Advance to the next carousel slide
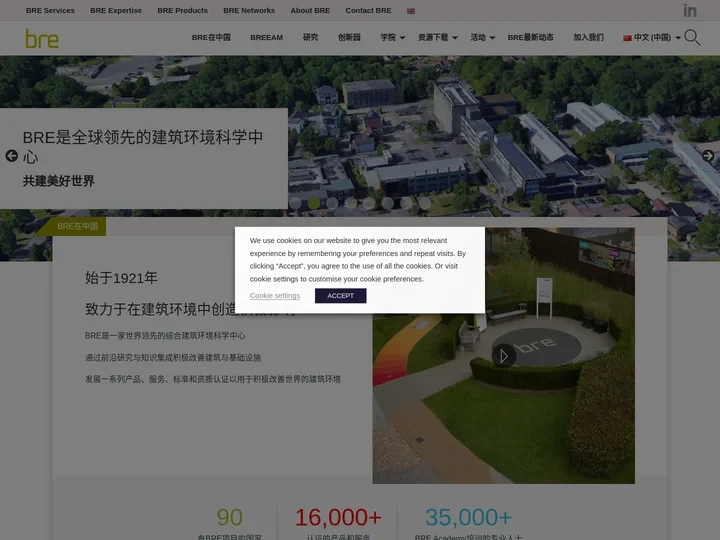Image resolution: width=720 pixels, height=540 pixels. coord(708,156)
